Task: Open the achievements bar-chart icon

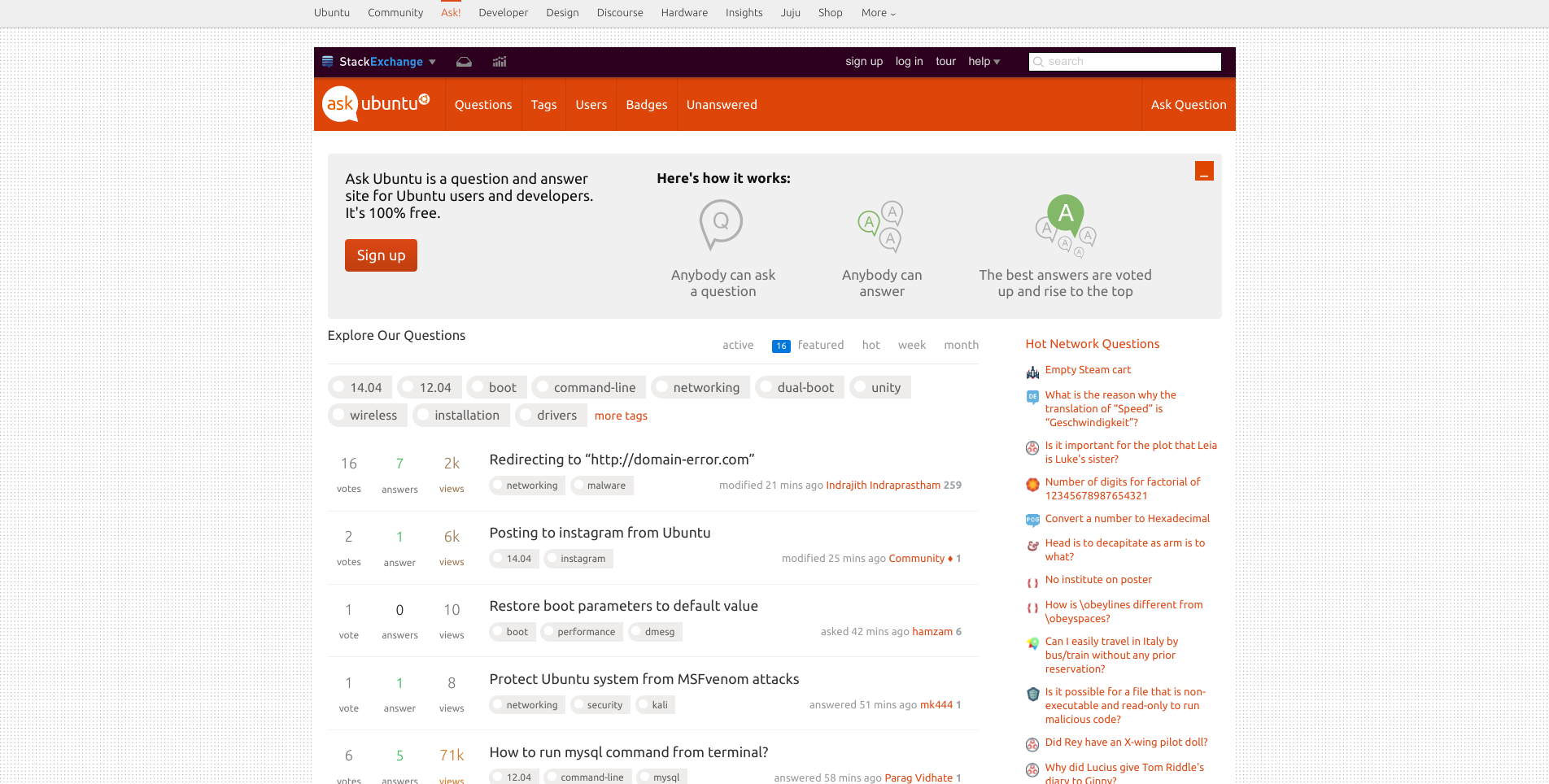Action: click(500, 62)
